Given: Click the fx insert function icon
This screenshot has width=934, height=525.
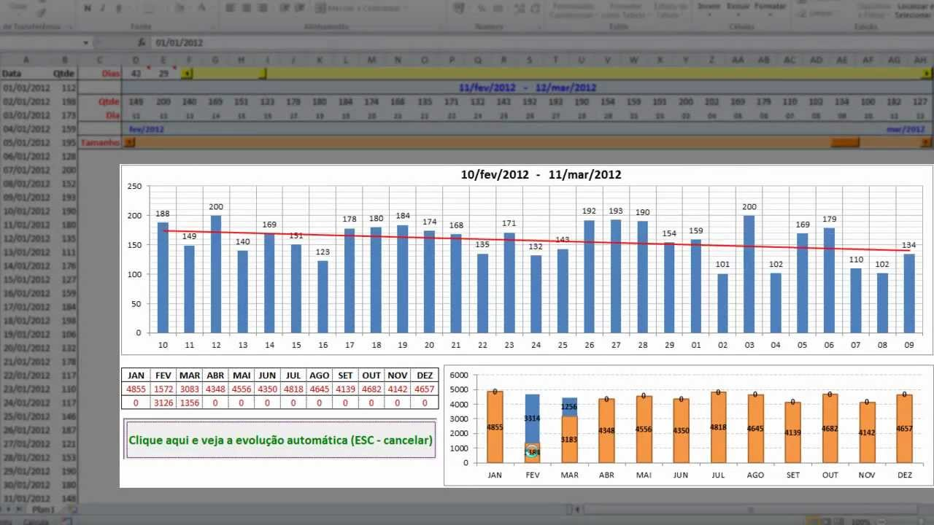Looking at the screenshot, I should 141,43.
